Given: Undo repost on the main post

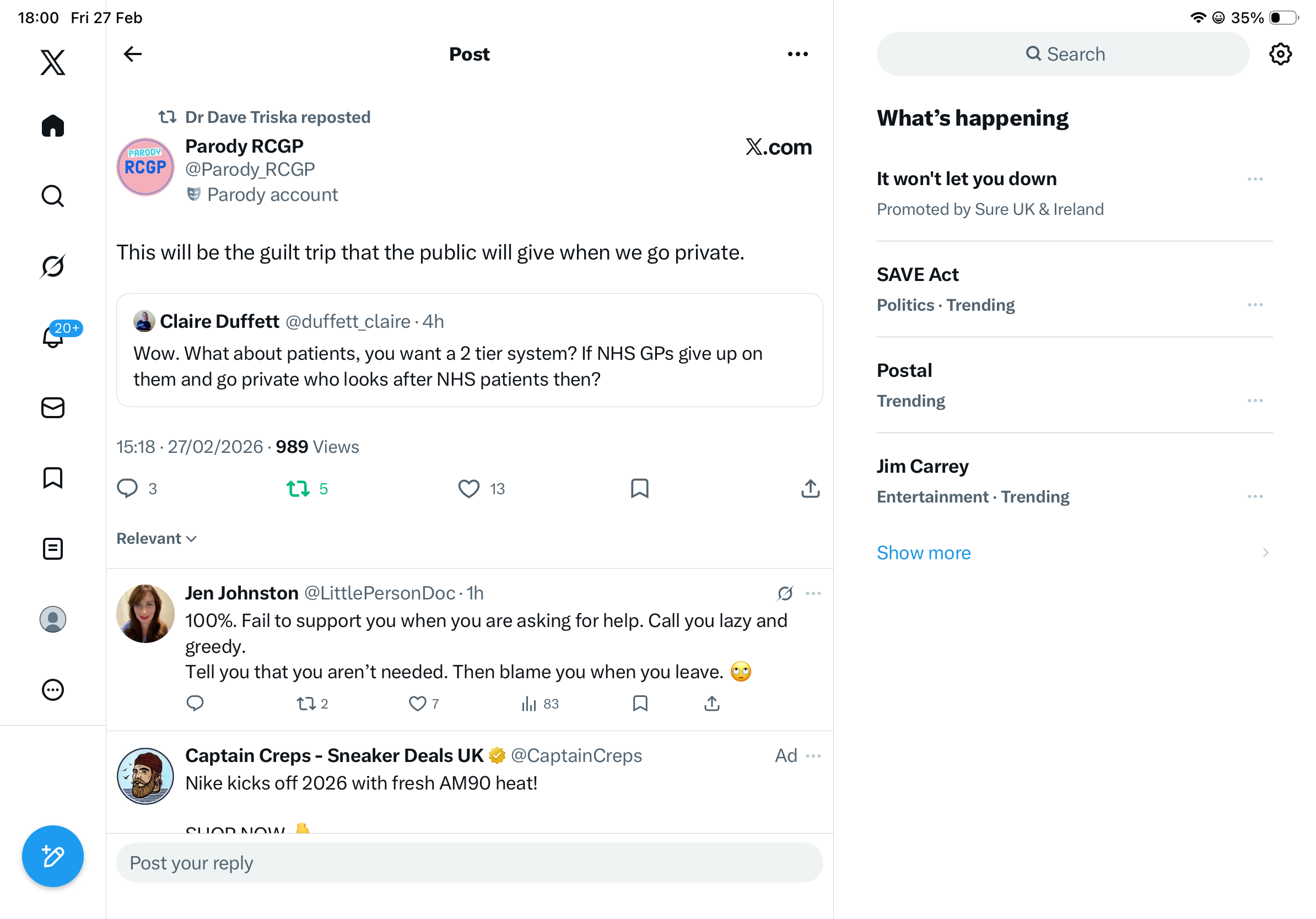Looking at the screenshot, I should [x=298, y=489].
